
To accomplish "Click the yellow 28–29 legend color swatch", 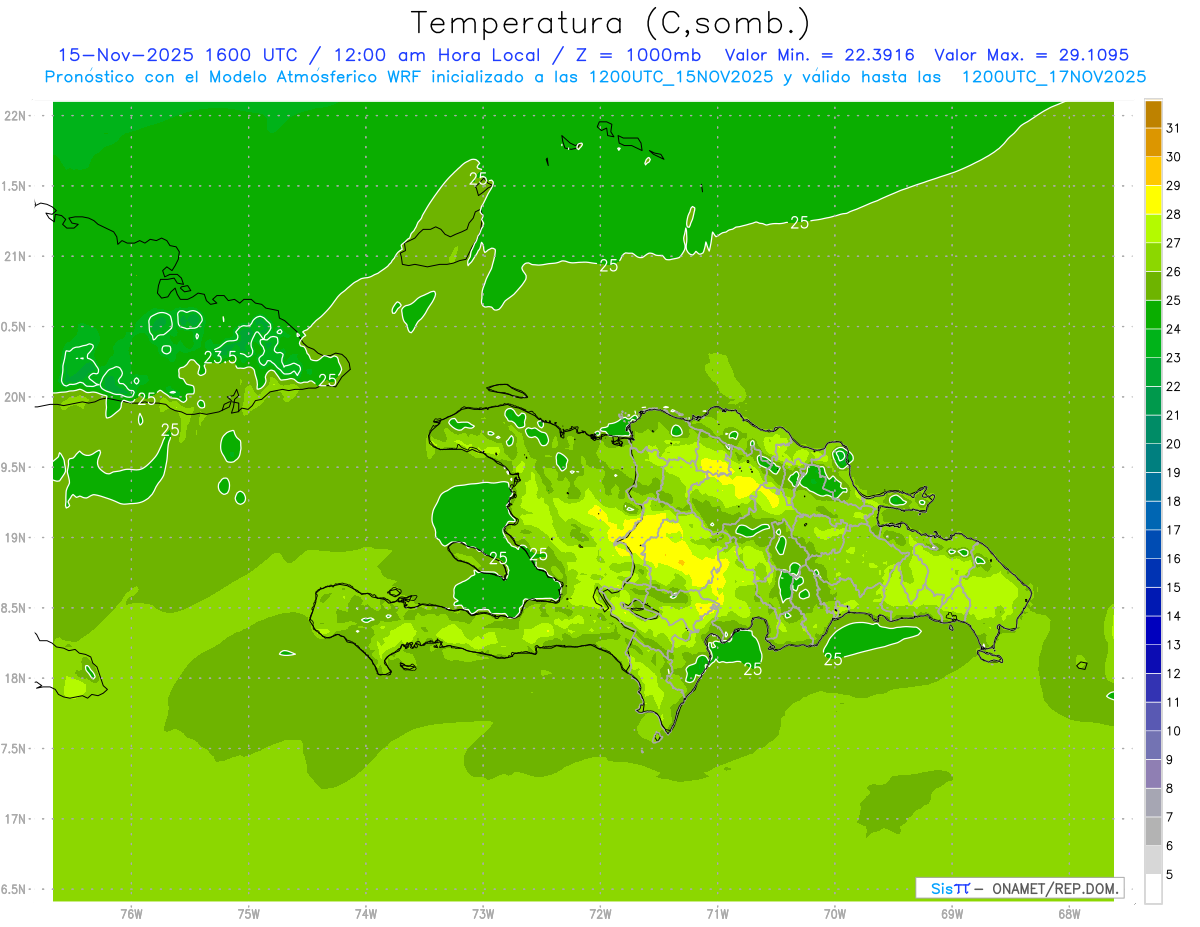I will click(x=1153, y=200).
